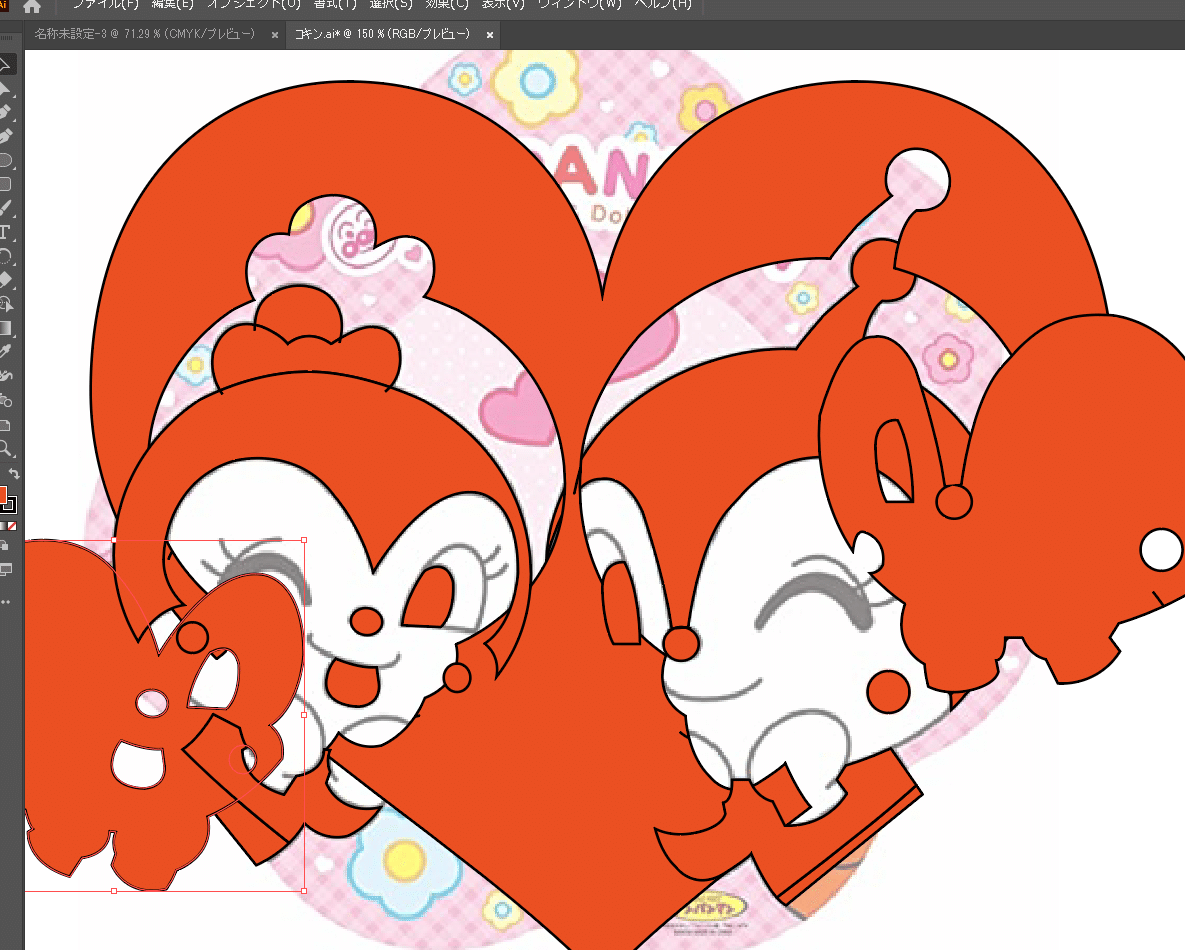This screenshot has height=950, width=1185.
Task: Select the Rotate tool
Action: 5,256
